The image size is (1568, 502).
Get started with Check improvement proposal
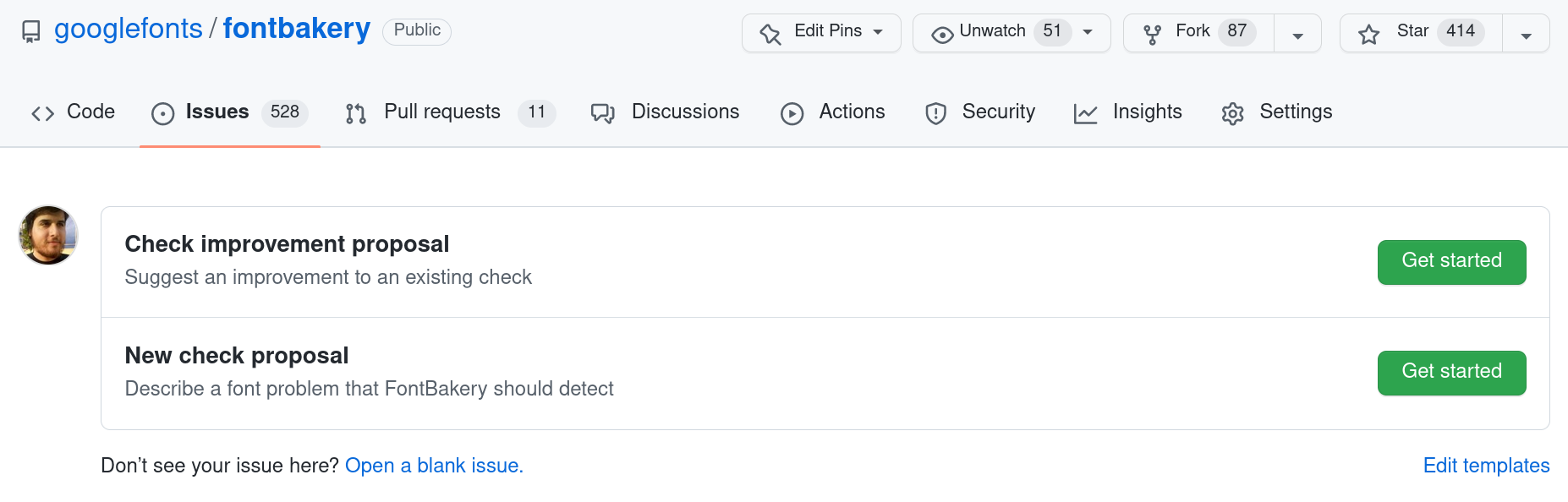tap(1451, 261)
